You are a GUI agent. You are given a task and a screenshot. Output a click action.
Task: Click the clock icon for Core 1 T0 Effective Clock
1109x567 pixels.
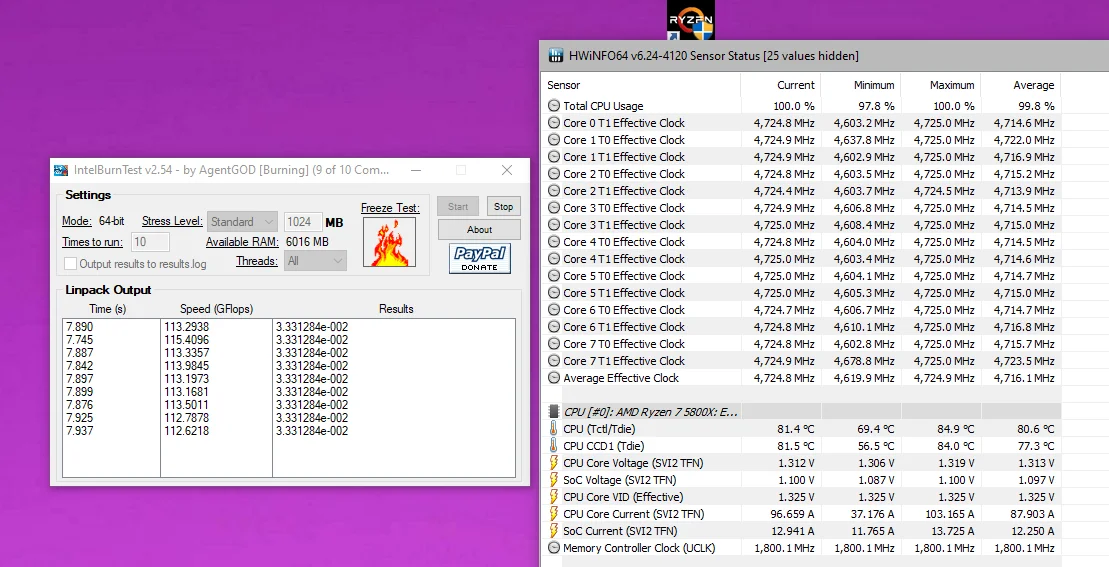[554, 140]
